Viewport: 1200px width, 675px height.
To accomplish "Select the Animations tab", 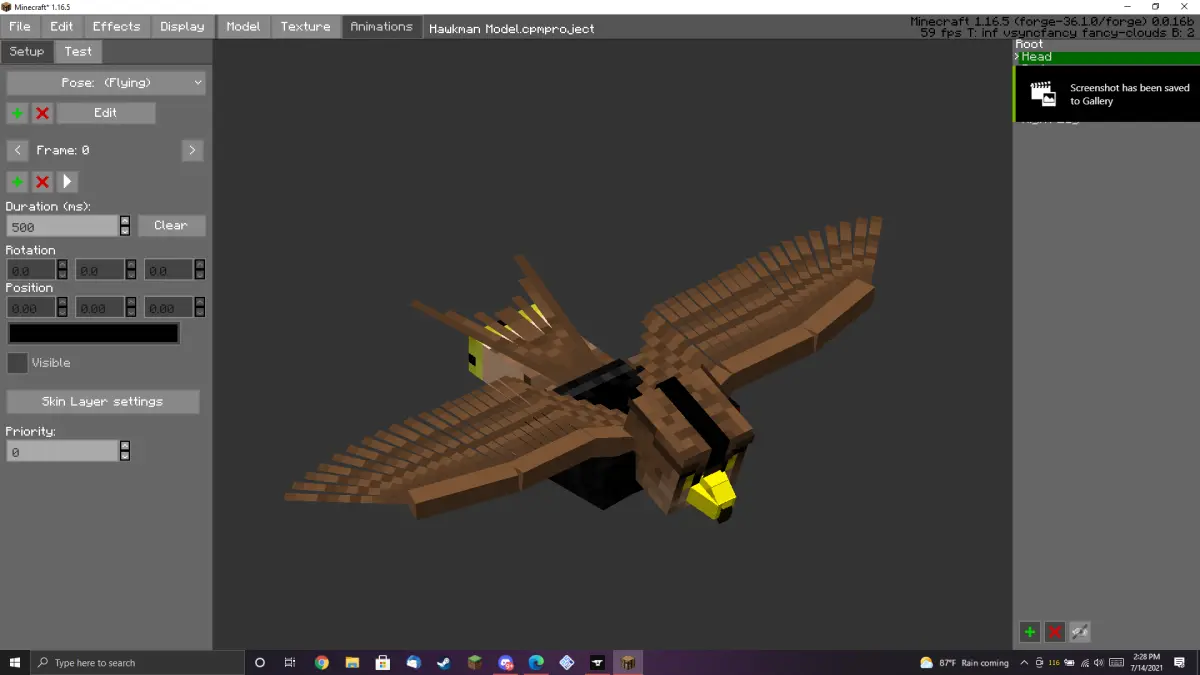I will [x=381, y=27].
